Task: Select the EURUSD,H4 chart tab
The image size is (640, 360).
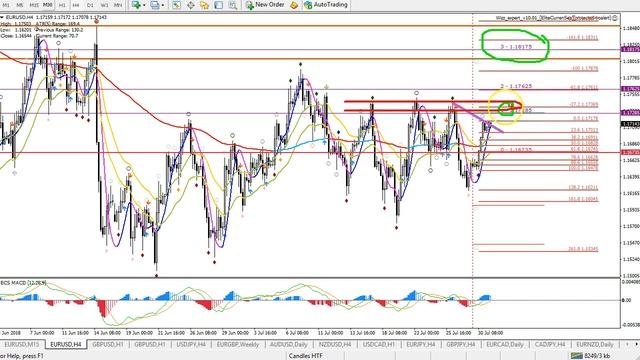Action: click(66, 344)
